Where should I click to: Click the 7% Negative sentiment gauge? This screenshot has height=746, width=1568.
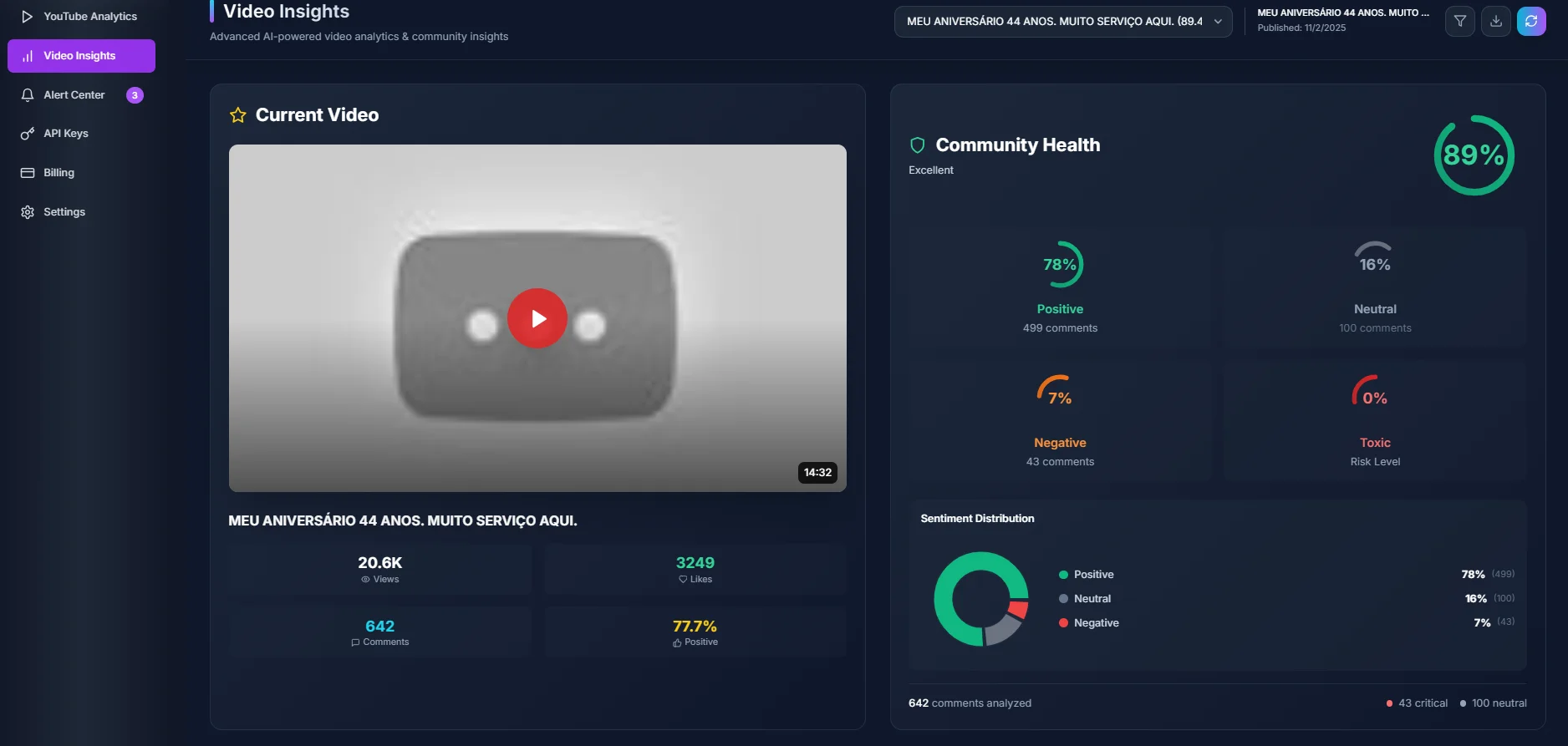[1060, 398]
